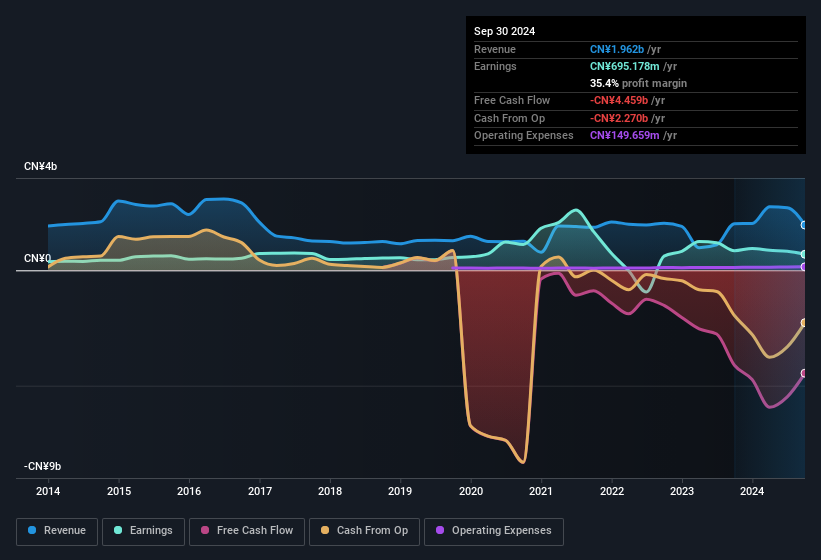Toggle the Free Cash Flow legend button

click(x=247, y=531)
